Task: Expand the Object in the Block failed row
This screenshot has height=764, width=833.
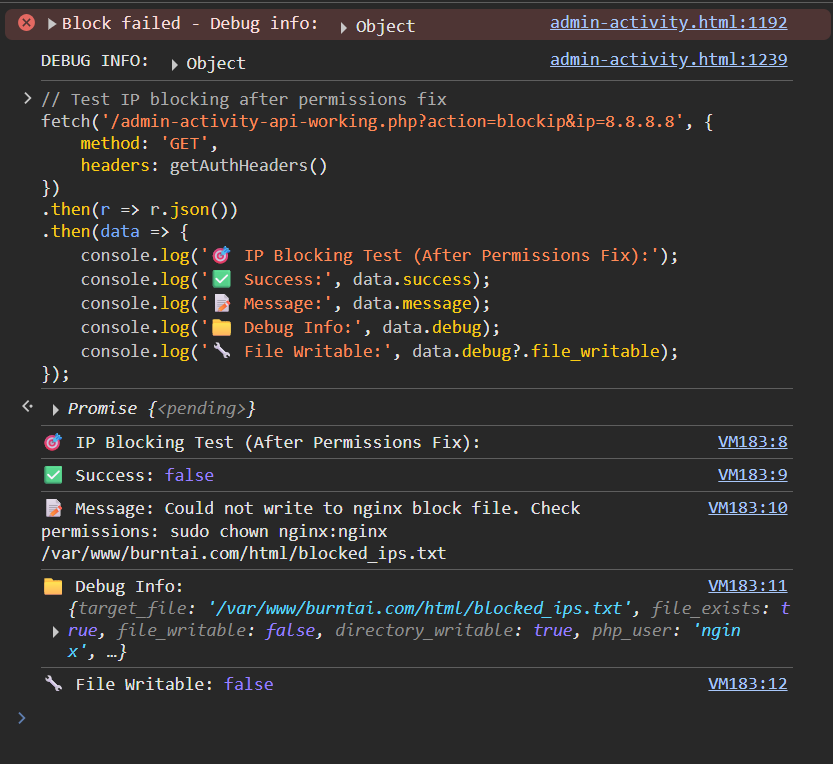Action: pos(343,27)
